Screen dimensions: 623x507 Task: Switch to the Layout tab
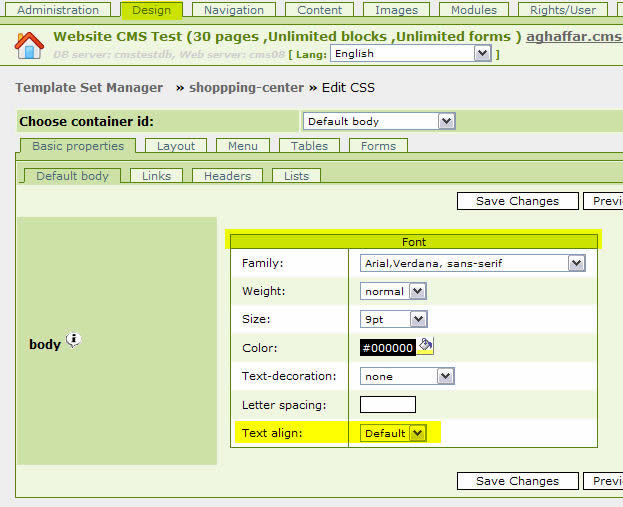176,146
